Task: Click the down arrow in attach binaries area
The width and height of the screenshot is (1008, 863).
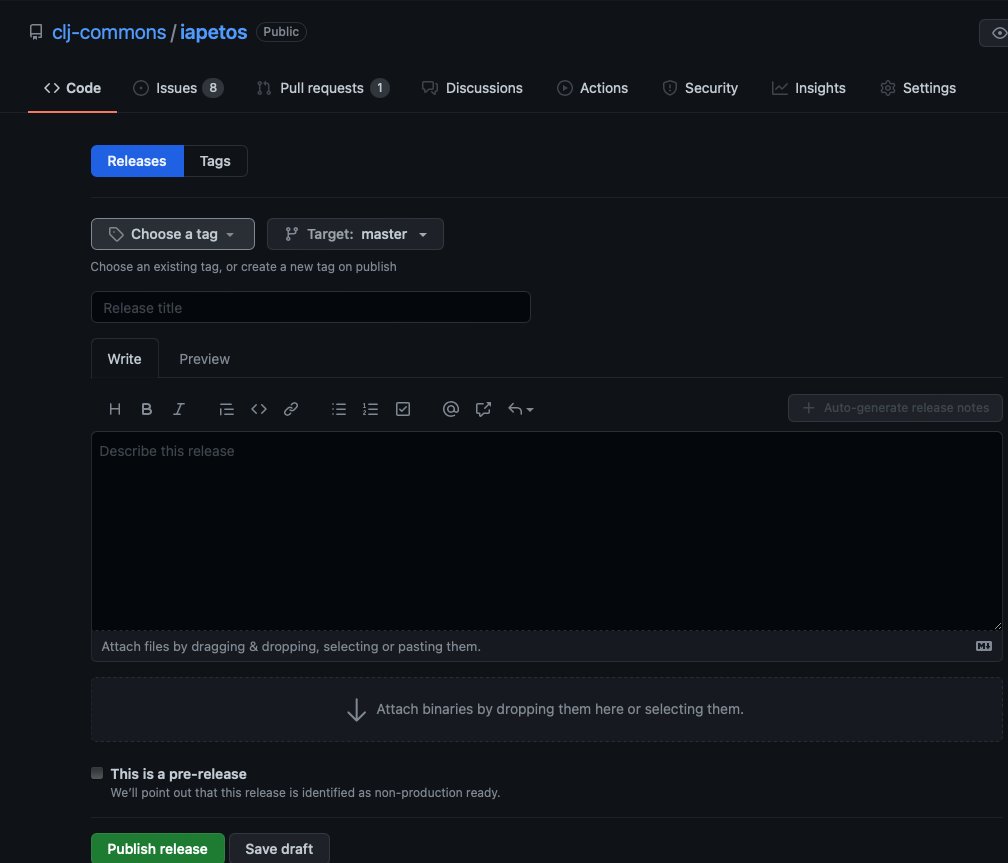Action: click(x=356, y=710)
